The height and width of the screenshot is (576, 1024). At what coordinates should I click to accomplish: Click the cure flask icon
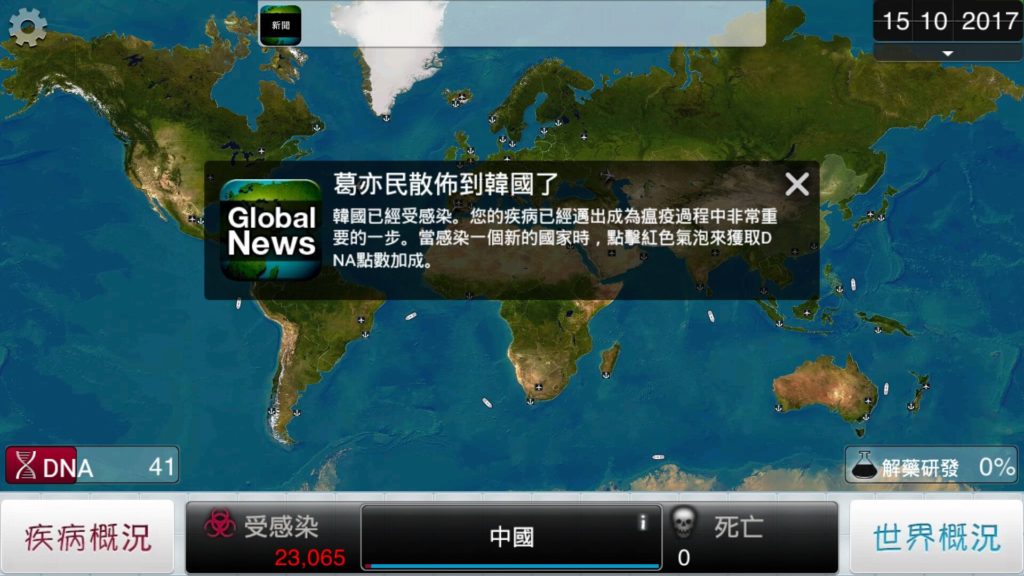coord(863,465)
